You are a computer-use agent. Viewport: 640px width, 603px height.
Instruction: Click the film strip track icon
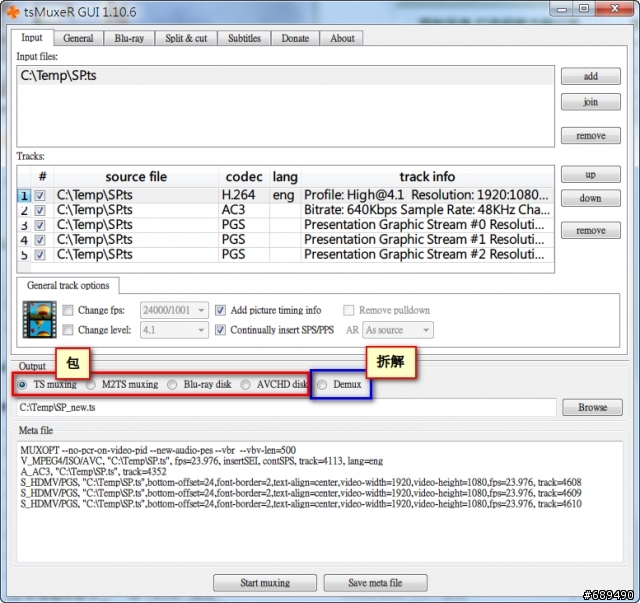pos(40,320)
